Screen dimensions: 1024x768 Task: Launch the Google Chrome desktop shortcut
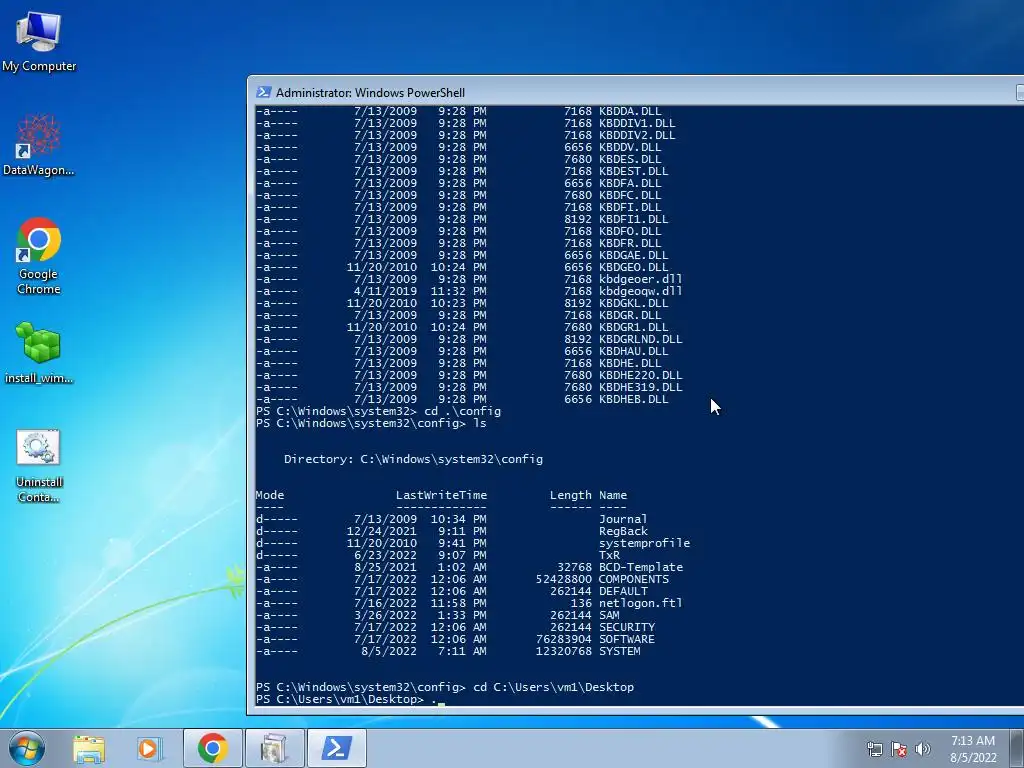pos(39,256)
